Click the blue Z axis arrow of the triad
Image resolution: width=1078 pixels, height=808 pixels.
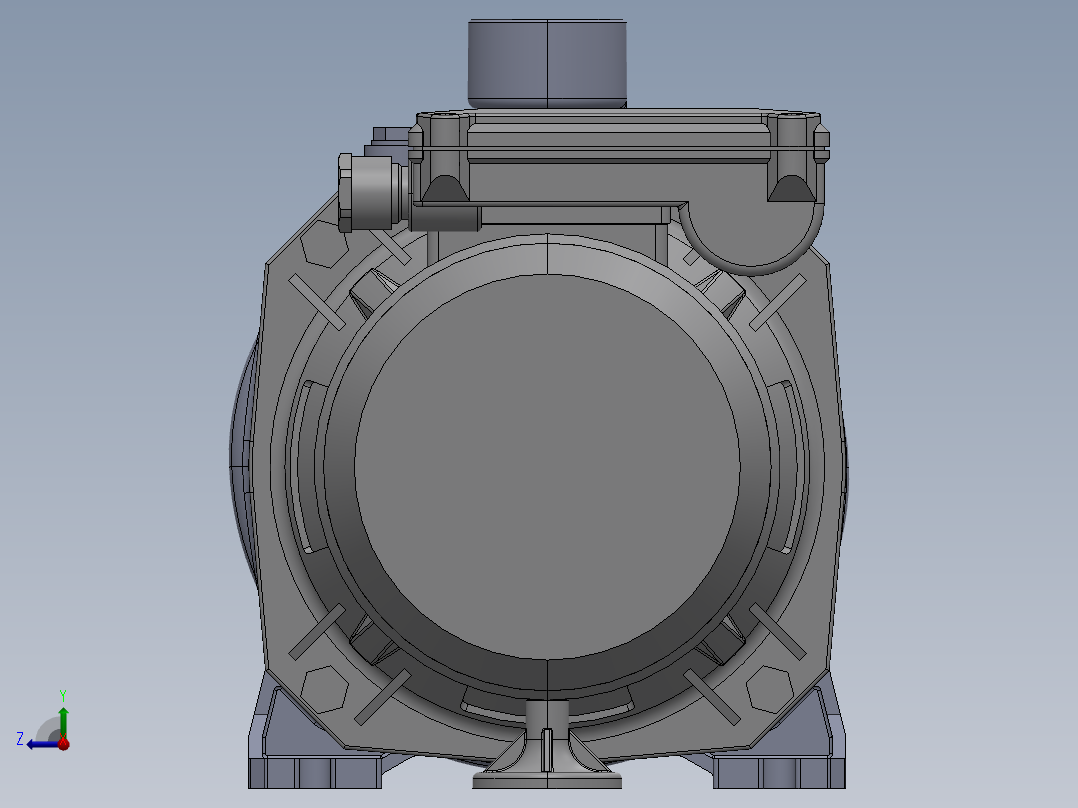pyautogui.click(x=43, y=744)
